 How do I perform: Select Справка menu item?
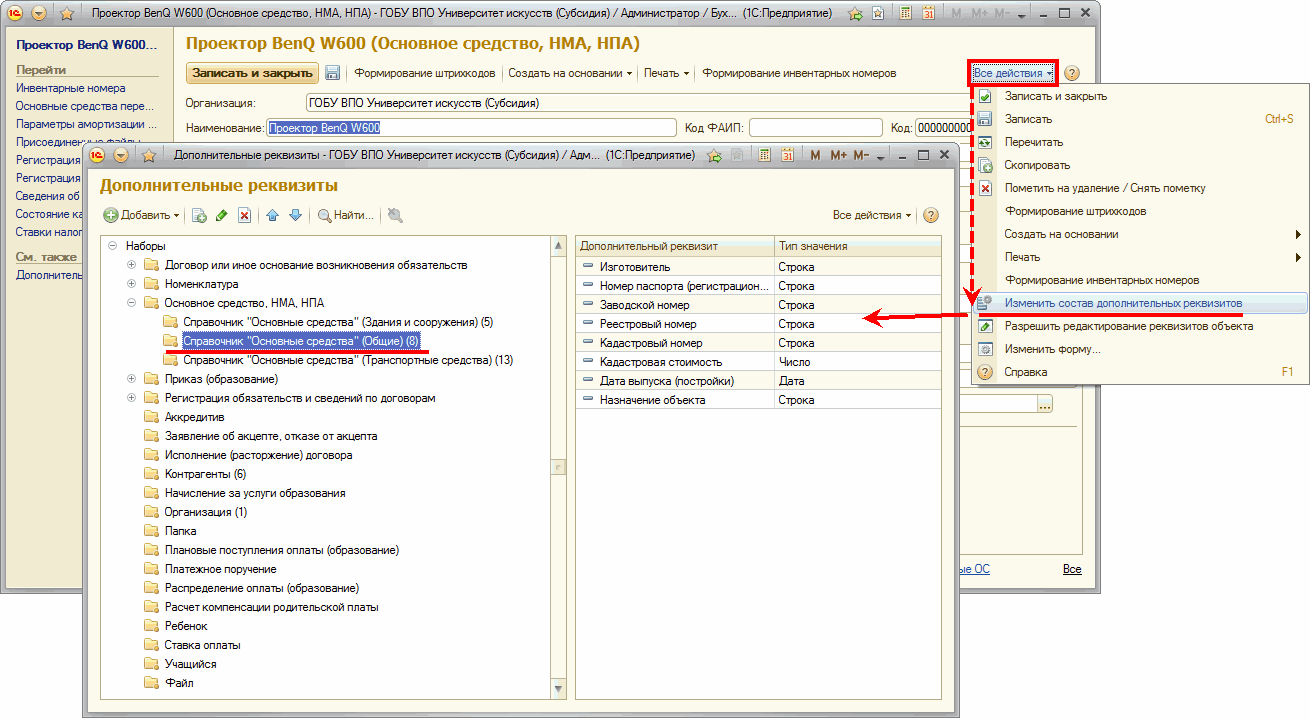tap(1139, 372)
